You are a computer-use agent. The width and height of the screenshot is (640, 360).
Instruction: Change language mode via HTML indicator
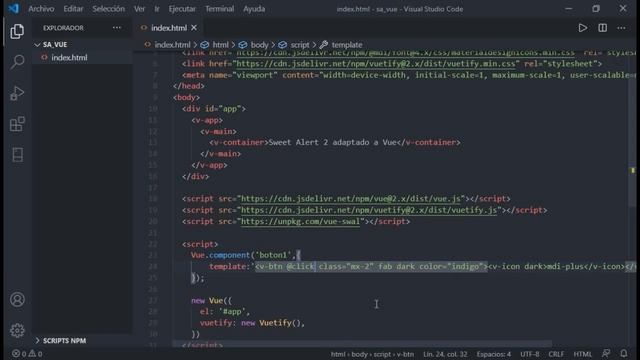[x=582, y=354]
